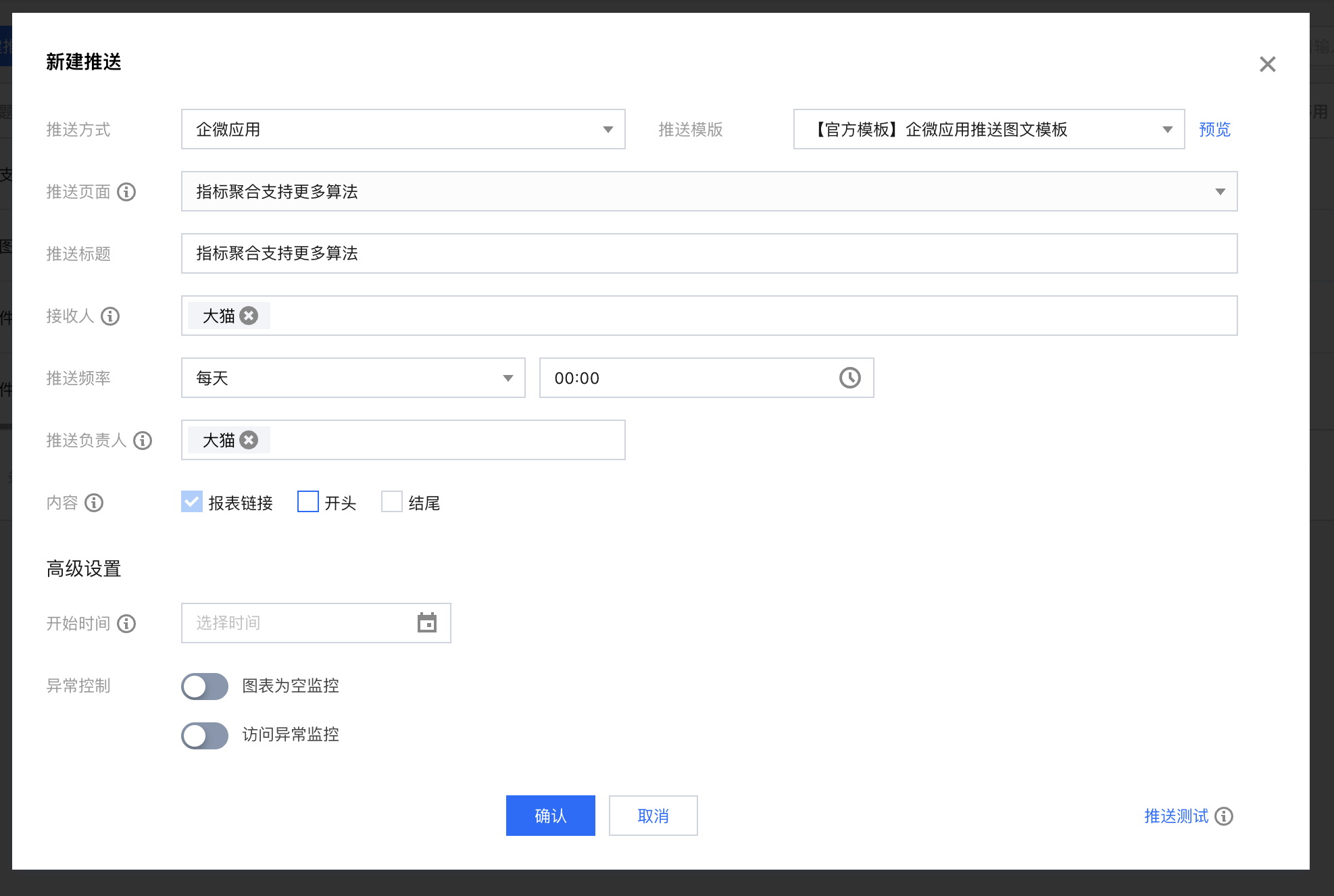1334x896 pixels.
Task: Enable 访问异常监控 toggle switch
Action: pos(205,735)
